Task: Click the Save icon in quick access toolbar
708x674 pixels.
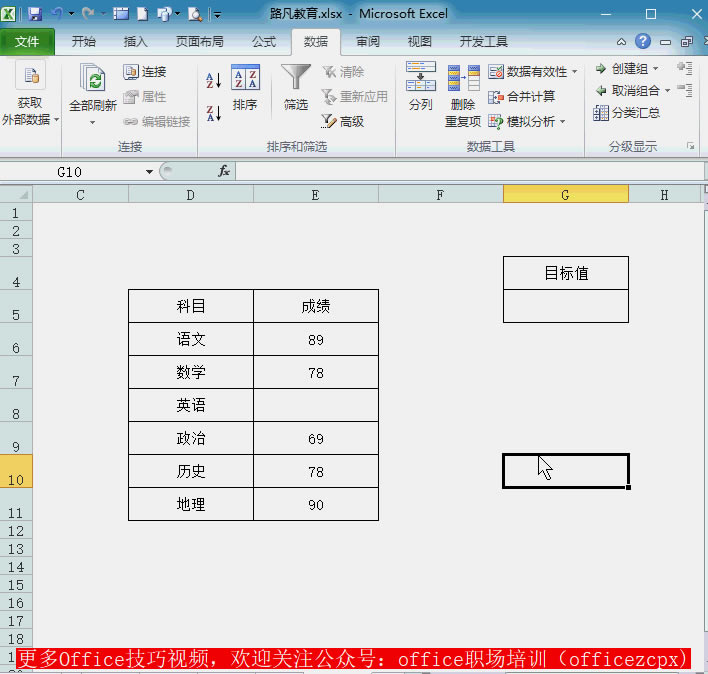Action: pos(36,14)
